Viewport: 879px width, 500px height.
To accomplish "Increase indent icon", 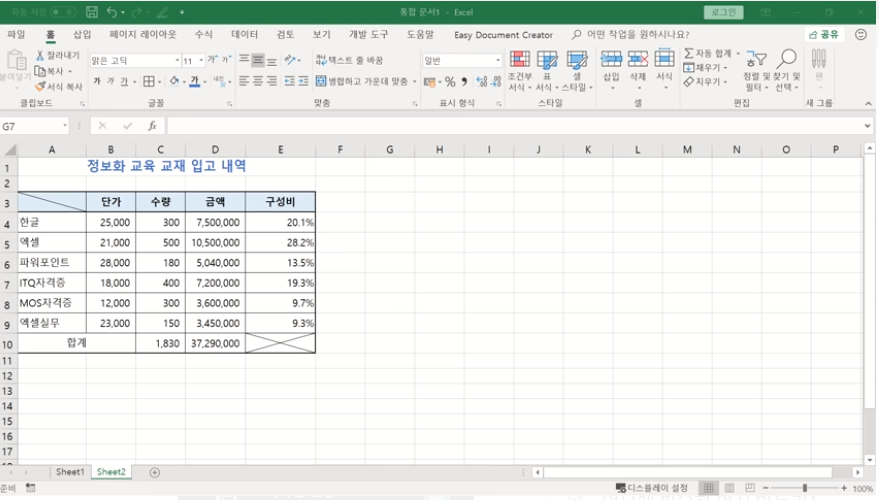I will coord(303,81).
